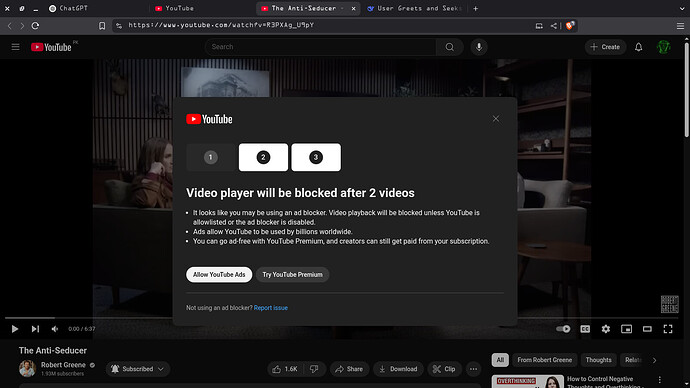Screen dimensions: 690x388
Task: Show more related filter chips arrow
Action: pyautogui.click(x=654, y=360)
